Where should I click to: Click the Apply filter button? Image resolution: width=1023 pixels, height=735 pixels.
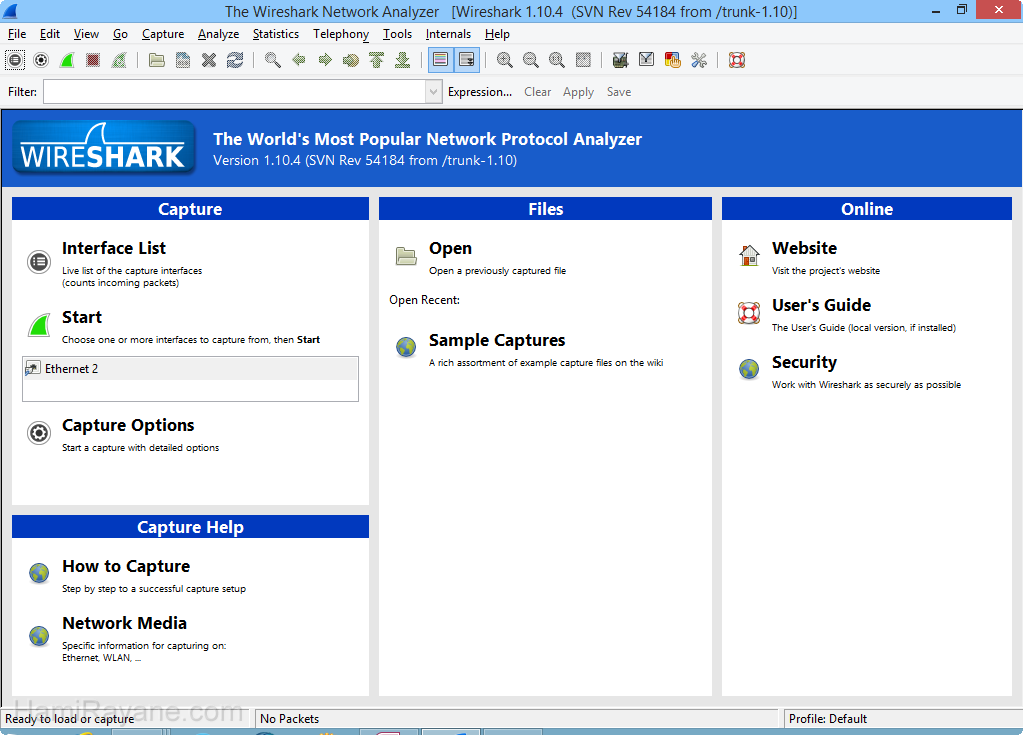[x=579, y=92]
